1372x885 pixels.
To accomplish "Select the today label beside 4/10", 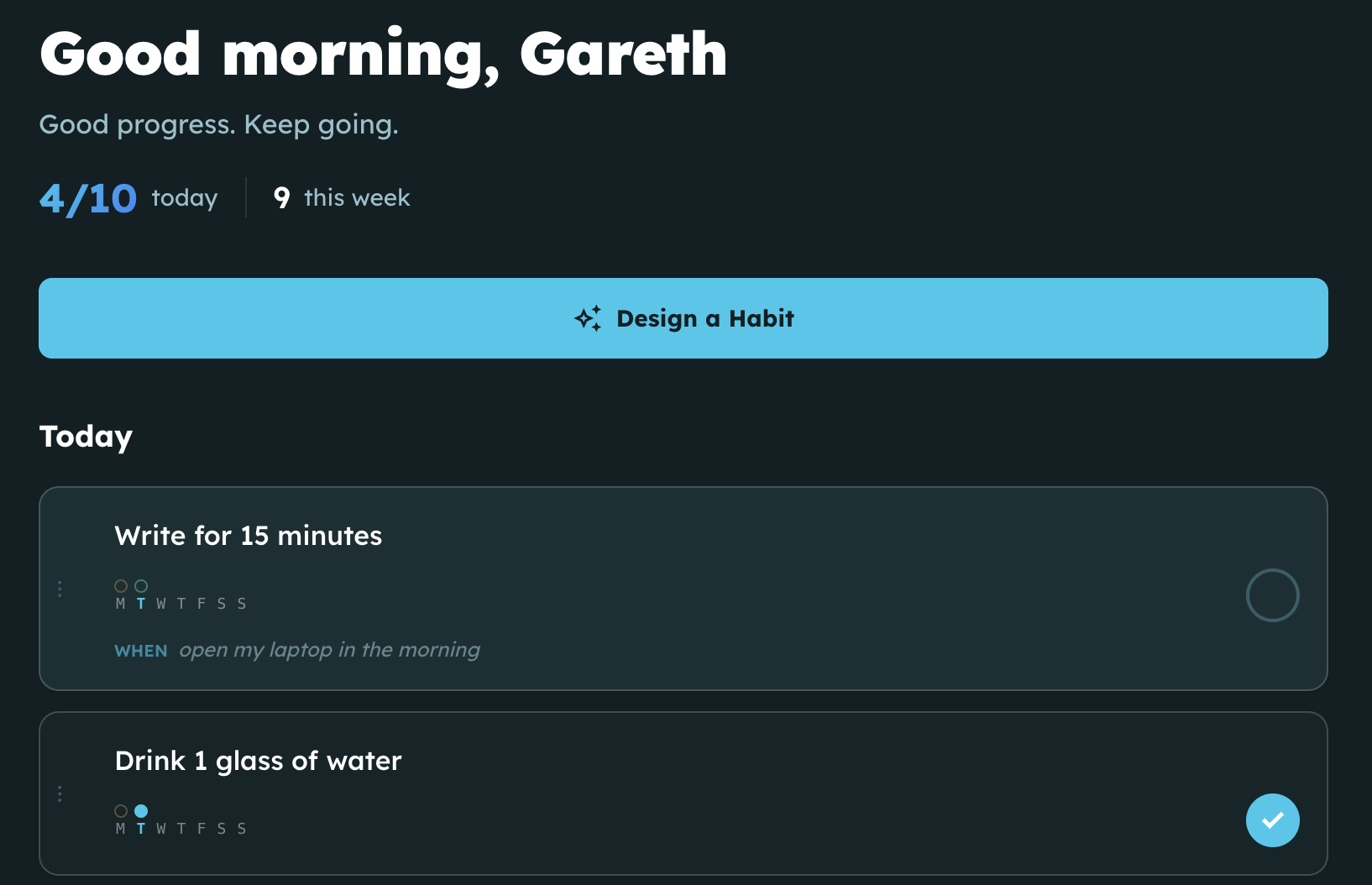I will (185, 198).
